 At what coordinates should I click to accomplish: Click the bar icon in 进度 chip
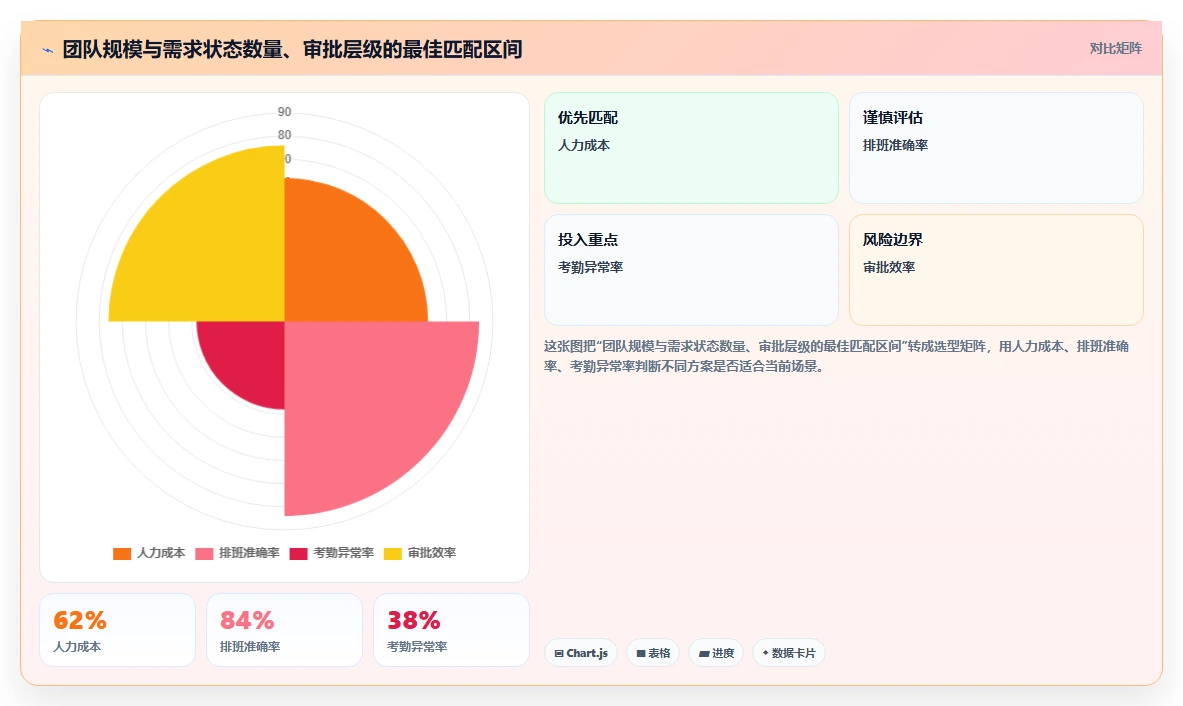tap(704, 653)
